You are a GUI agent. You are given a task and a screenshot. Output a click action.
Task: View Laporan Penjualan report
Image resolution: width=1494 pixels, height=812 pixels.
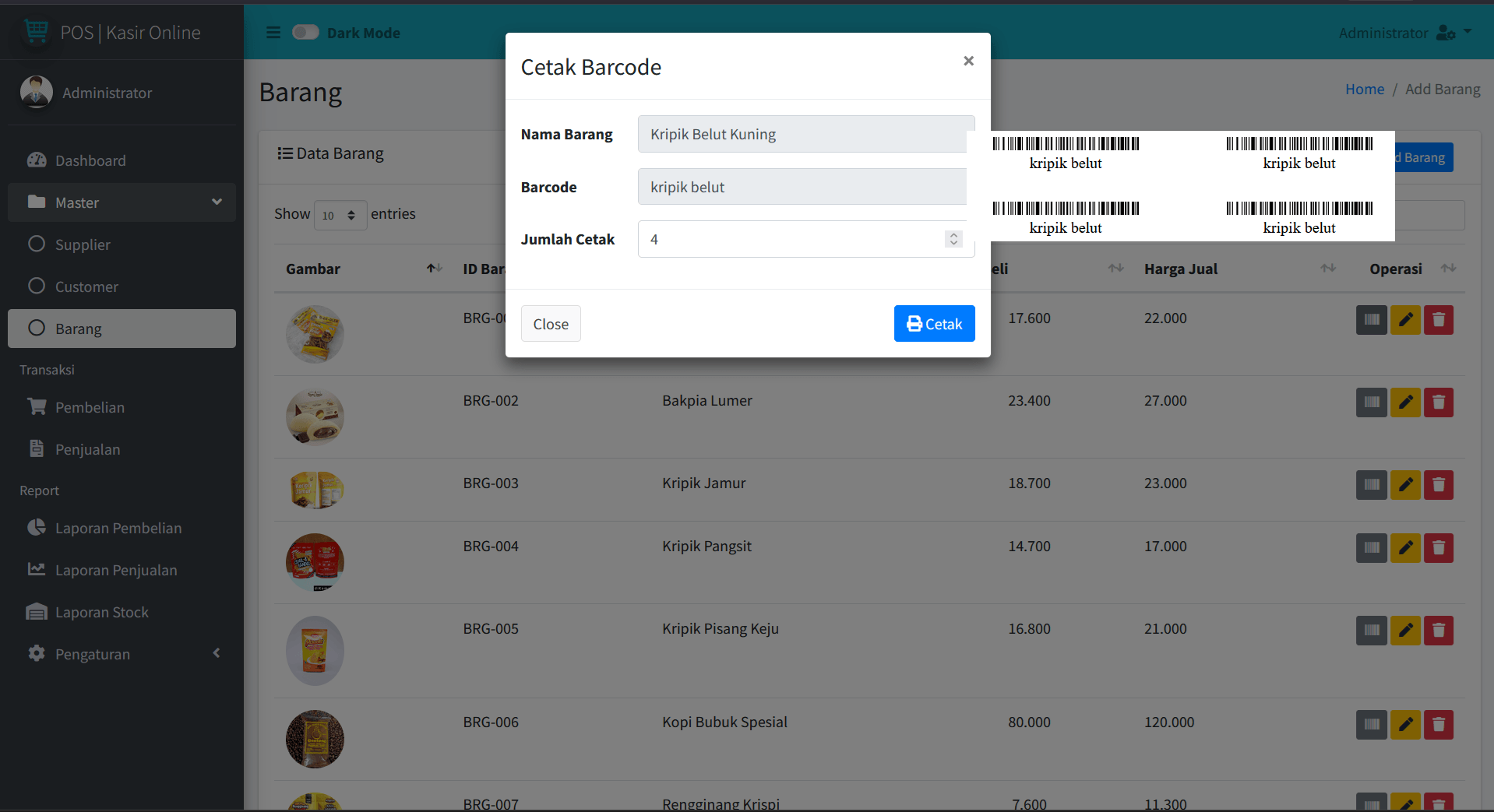pos(122,570)
